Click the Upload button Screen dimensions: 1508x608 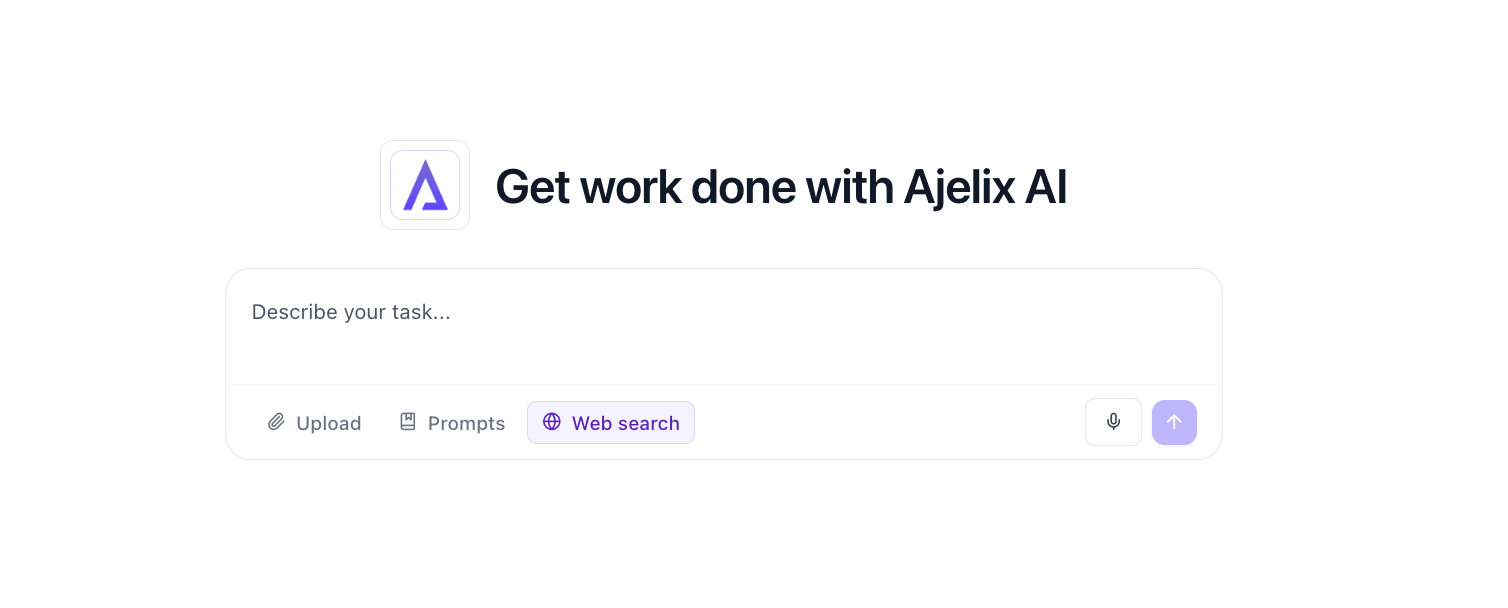click(314, 422)
